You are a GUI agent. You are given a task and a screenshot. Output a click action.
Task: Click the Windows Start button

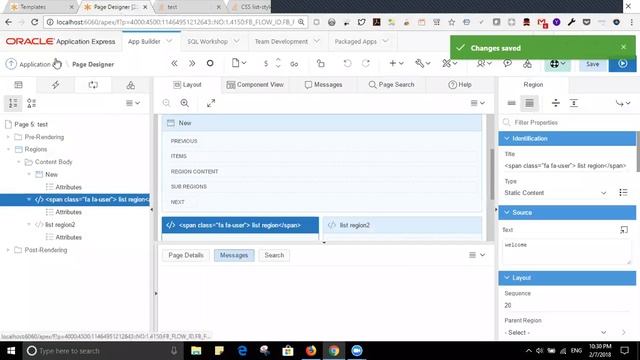11,351
